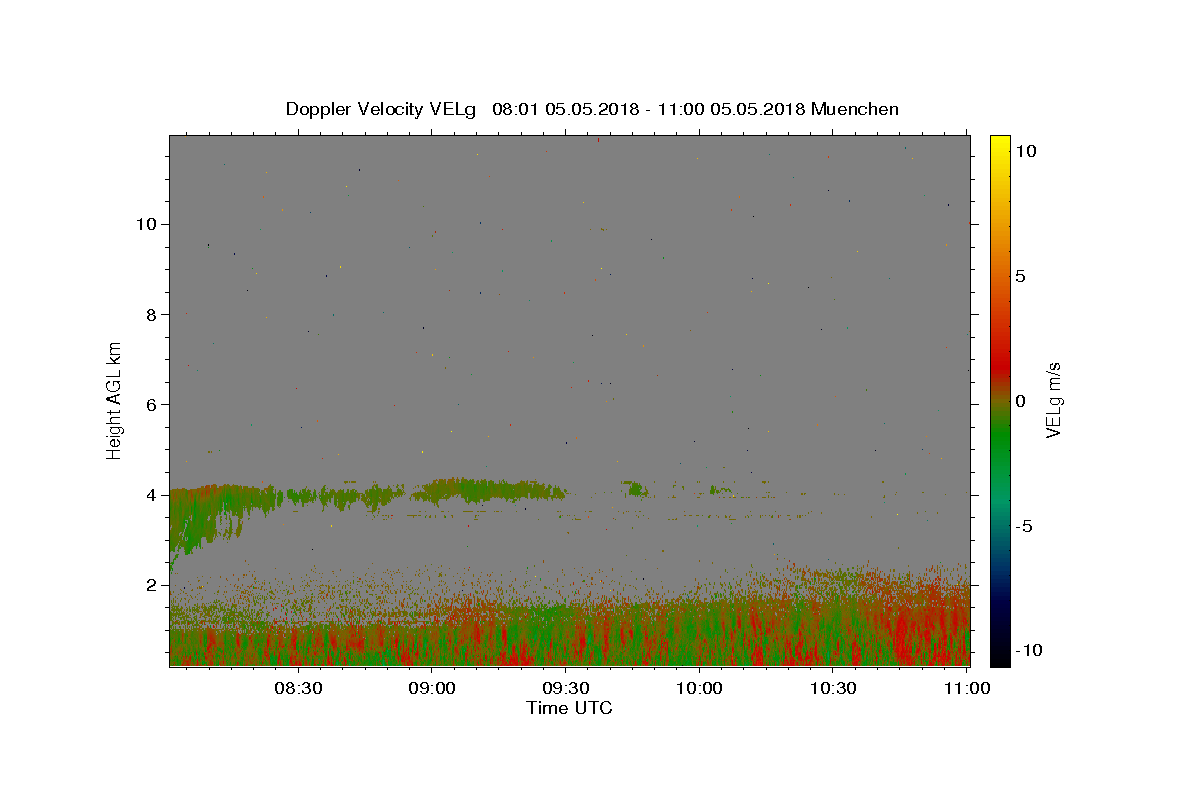Click the 11:00 time tick label
This screenshot has height=800, width=1200.
(966, 688)
